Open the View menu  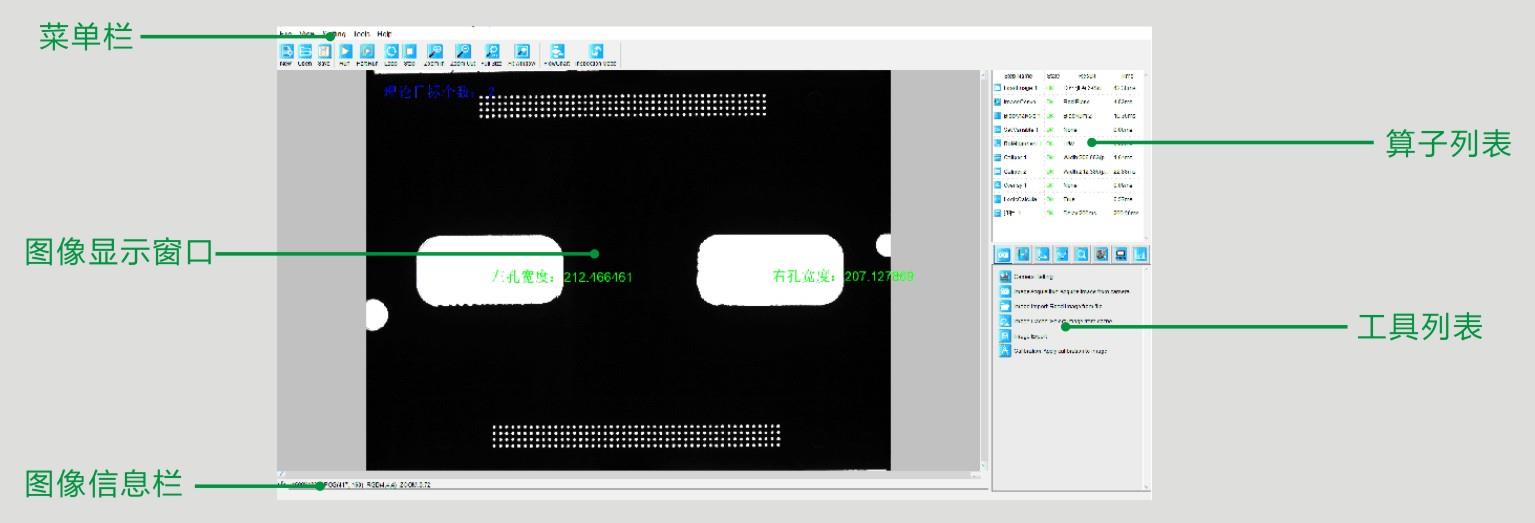pyautogui.click(x=307, y=34)
